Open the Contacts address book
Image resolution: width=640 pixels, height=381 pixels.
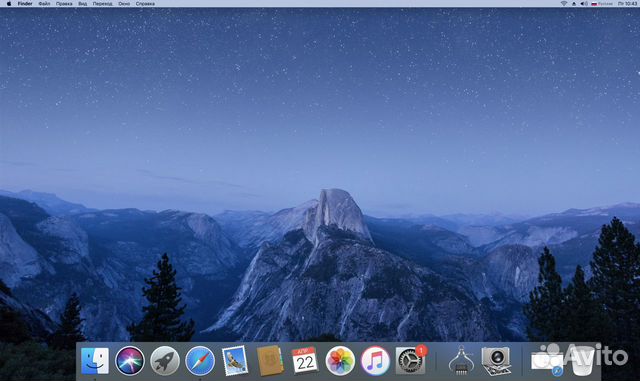click(270, 361)
